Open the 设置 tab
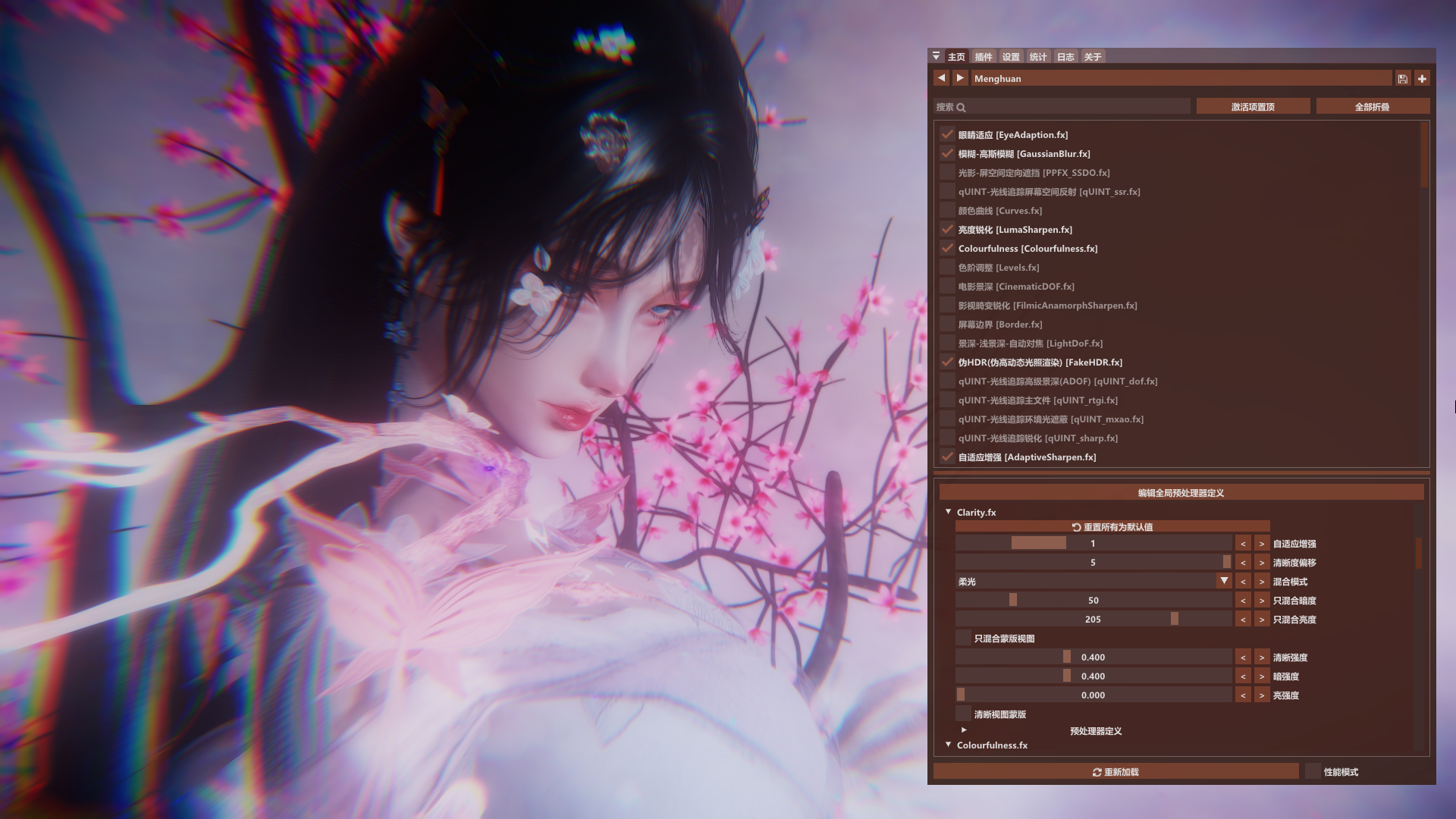The image size is (1456, 819). point(1011,57)
